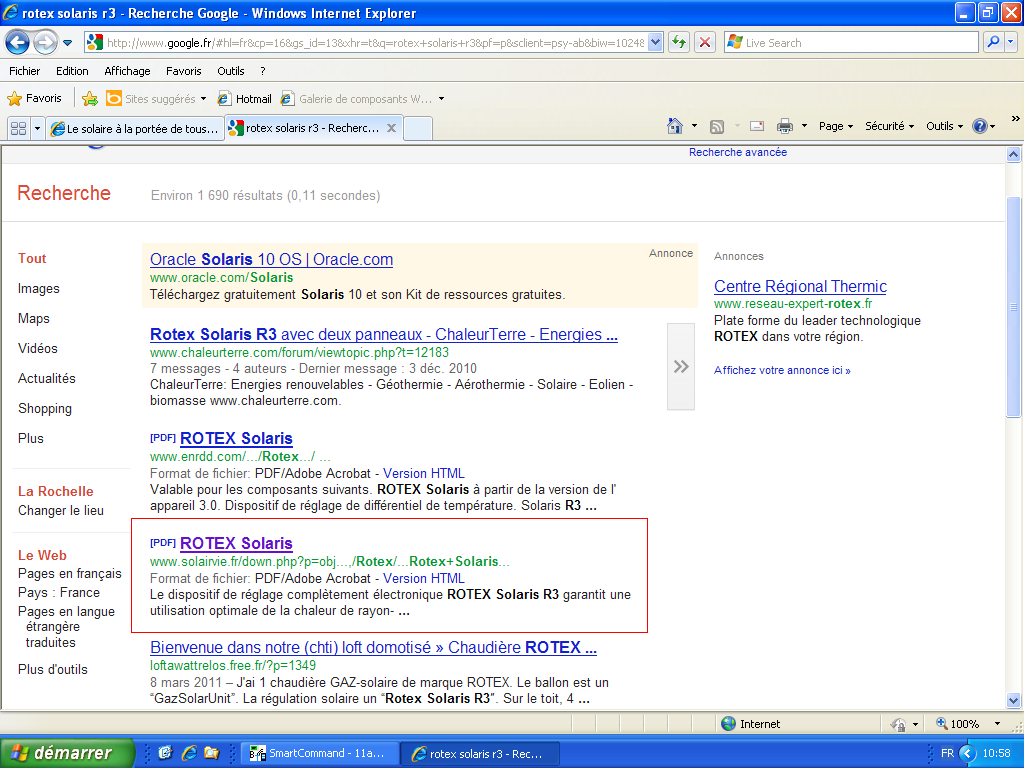Click the add to favorites bar icon

tap(90, 98)
